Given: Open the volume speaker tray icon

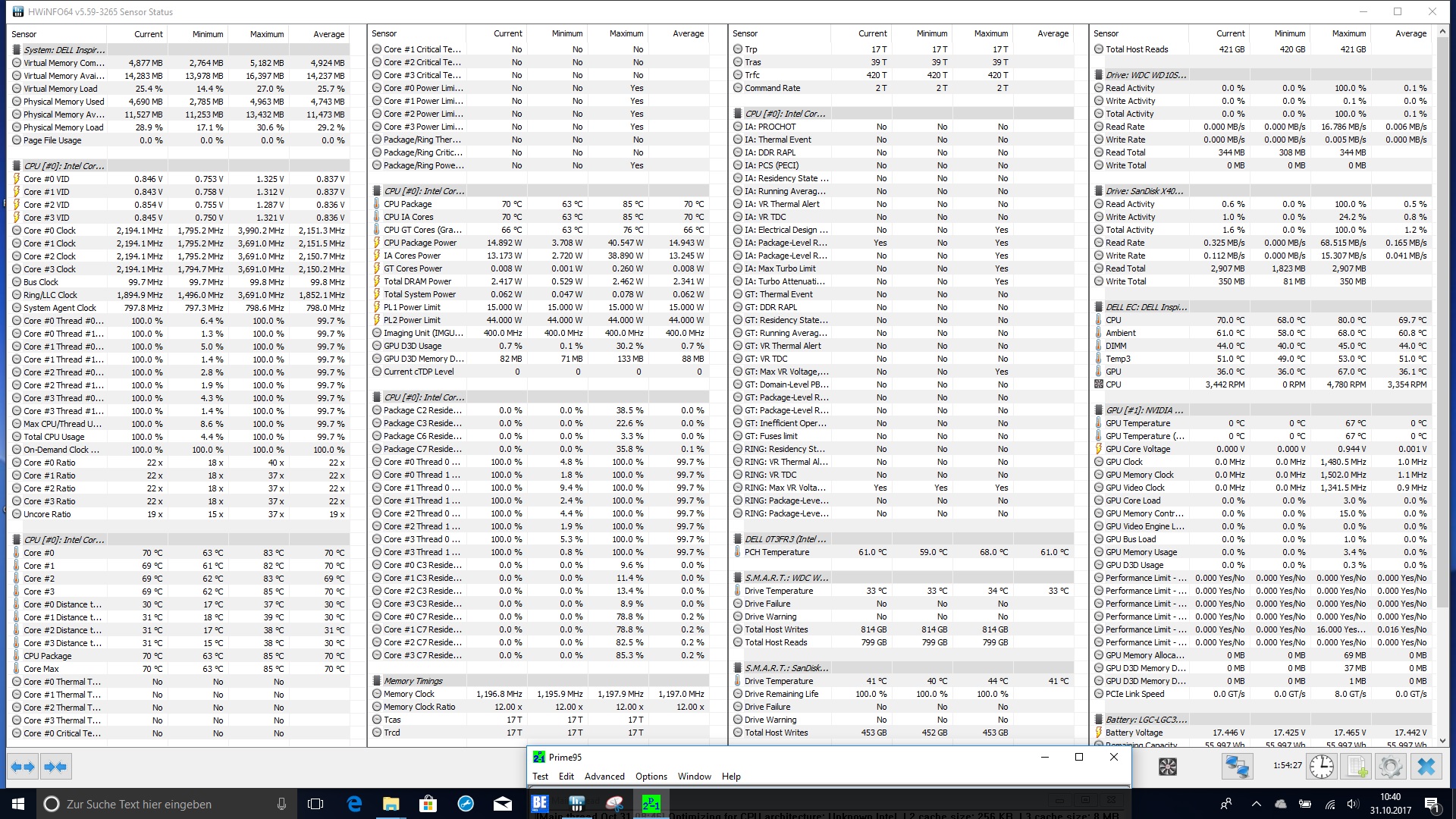Looking at the screenshot, I should coord(1354,804).
